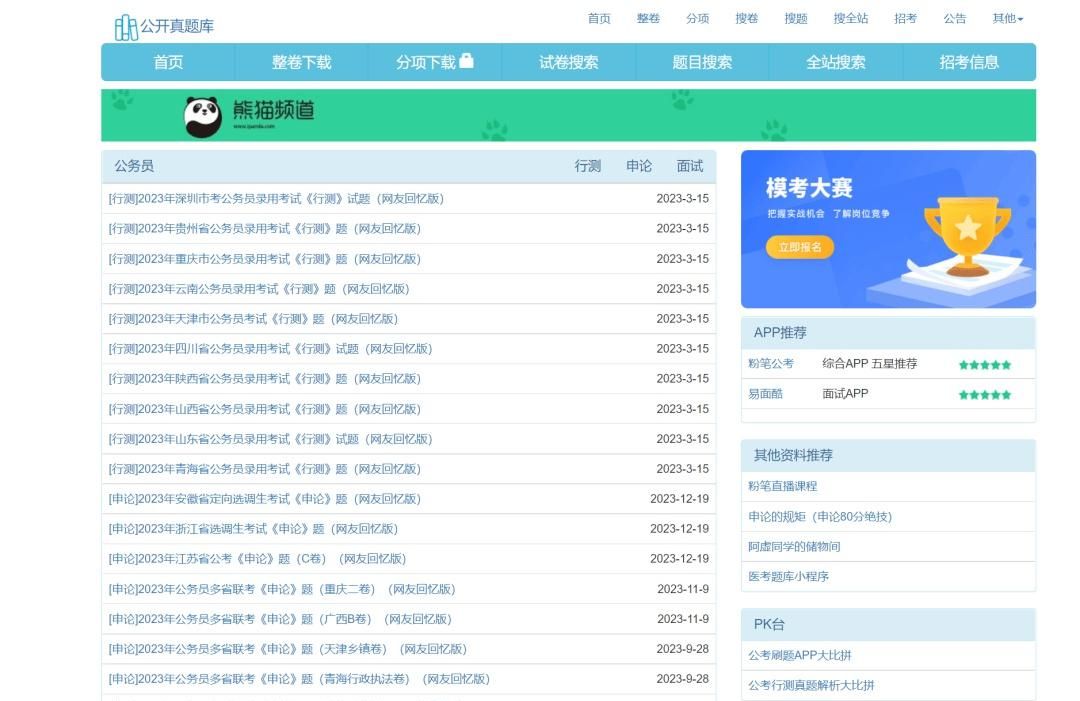Filter the 公务员 list by 申论
Screen dimensions: 1080x701
click(639, 166)
